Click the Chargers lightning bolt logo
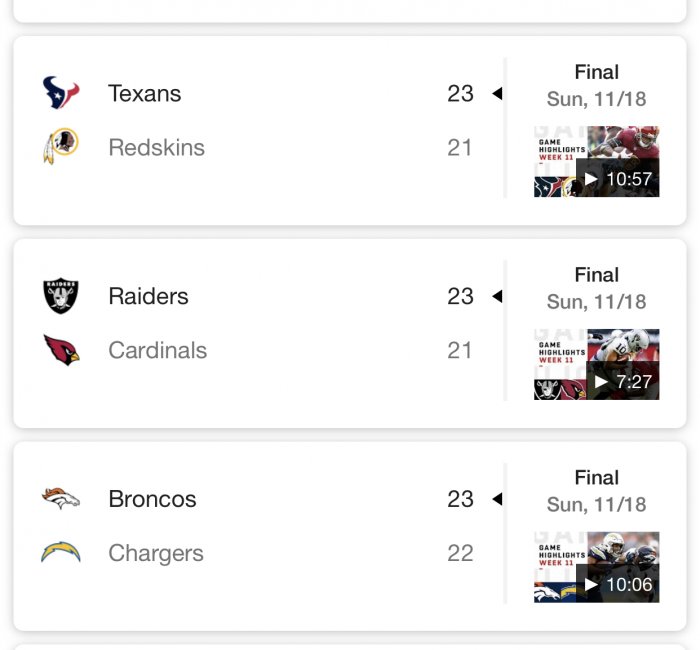Image resolution: width=700 pixels, height=650 pixels. tap(61, 552)
